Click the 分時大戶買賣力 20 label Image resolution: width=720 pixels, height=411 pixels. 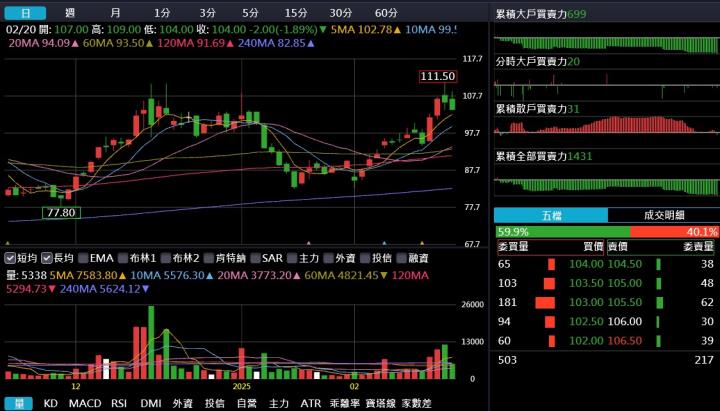click(x=538, y=62)
